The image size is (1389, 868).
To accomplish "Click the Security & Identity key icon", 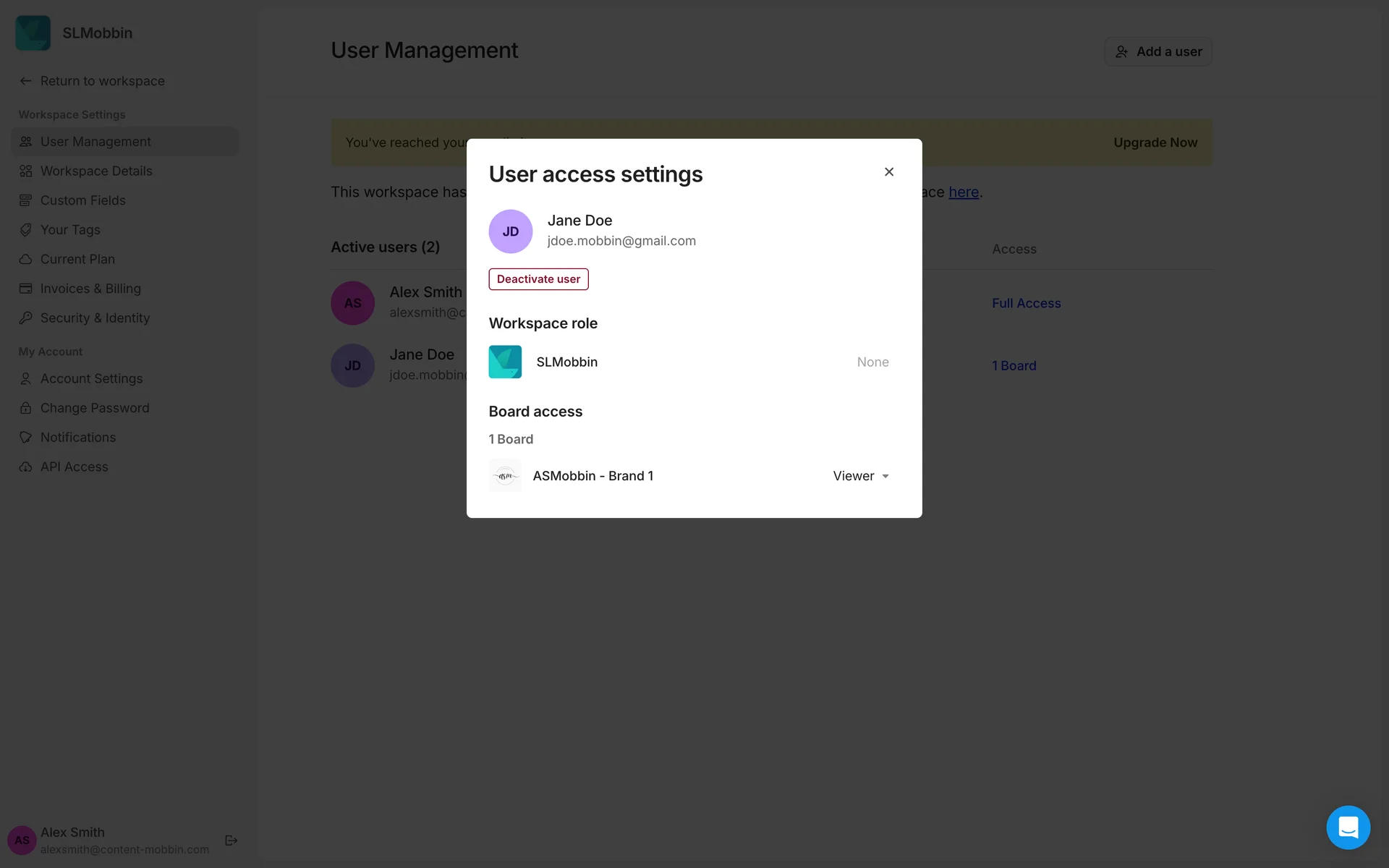I will (26, 318).
